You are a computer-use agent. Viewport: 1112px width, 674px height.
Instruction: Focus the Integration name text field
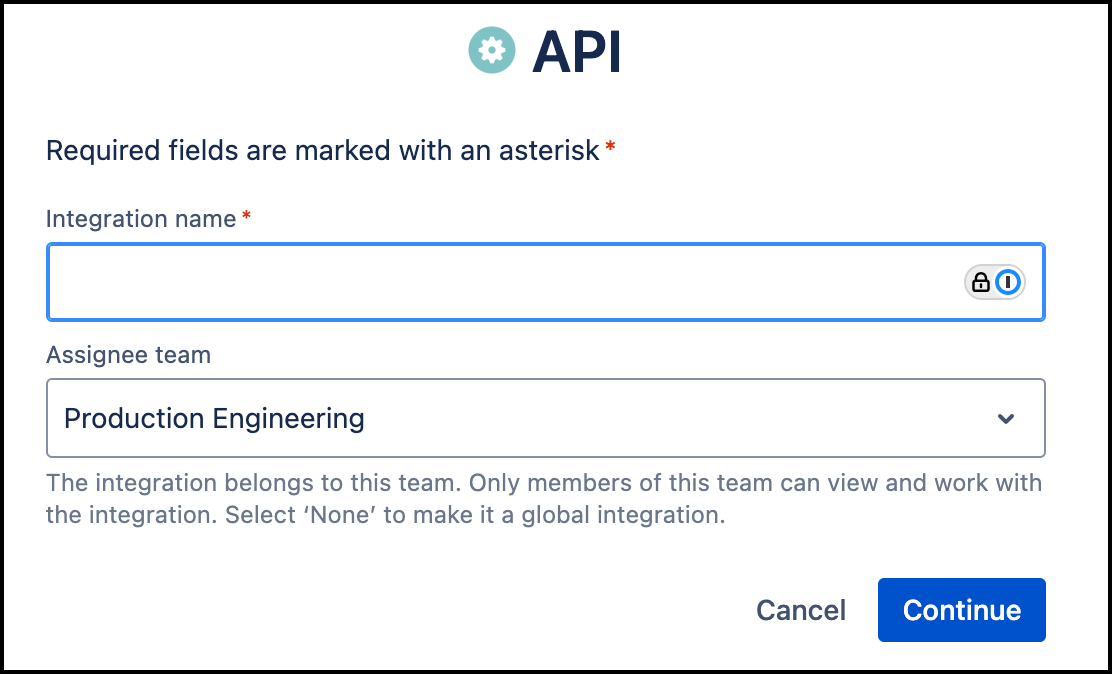[x=500, y=283]
